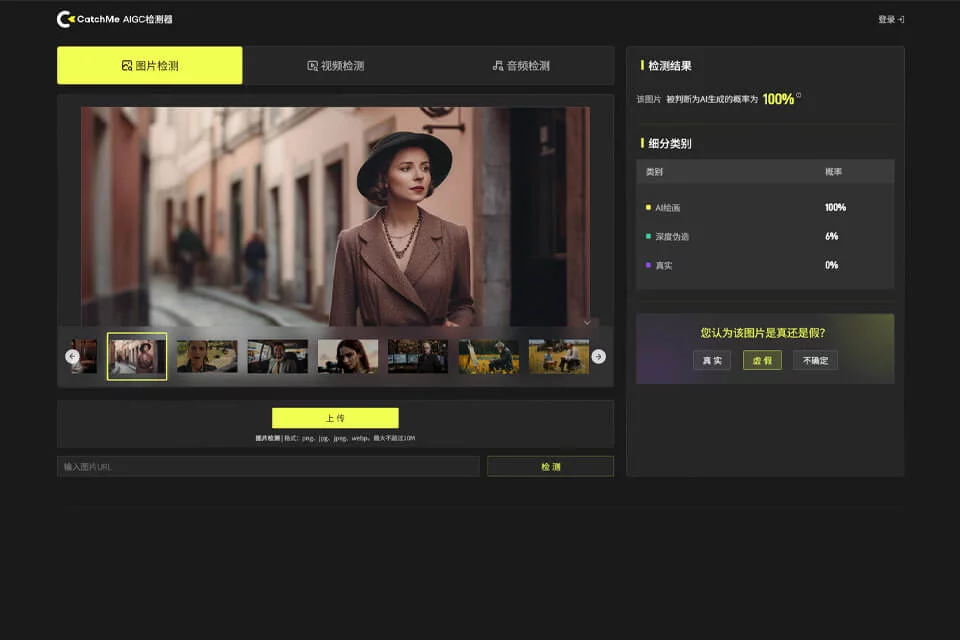The width and height of the screenshot is (960, 640).
Task: Select the man at monitors thumbnail
Action: [418, 356]
